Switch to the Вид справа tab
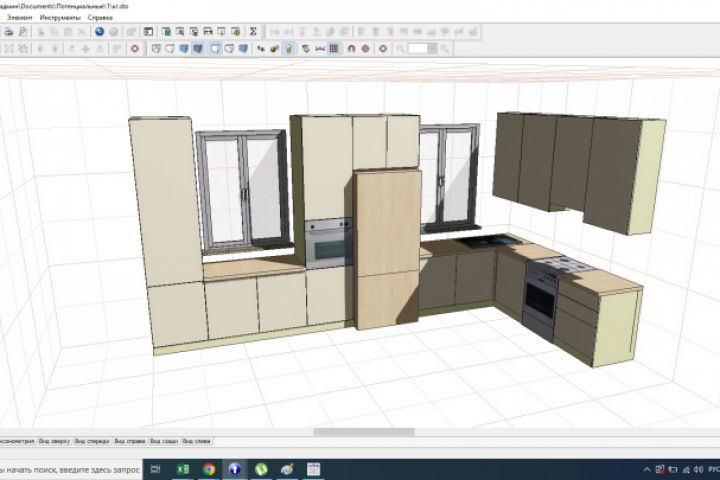The height and width of the screenshot is (480, 720). coord(129,441)
